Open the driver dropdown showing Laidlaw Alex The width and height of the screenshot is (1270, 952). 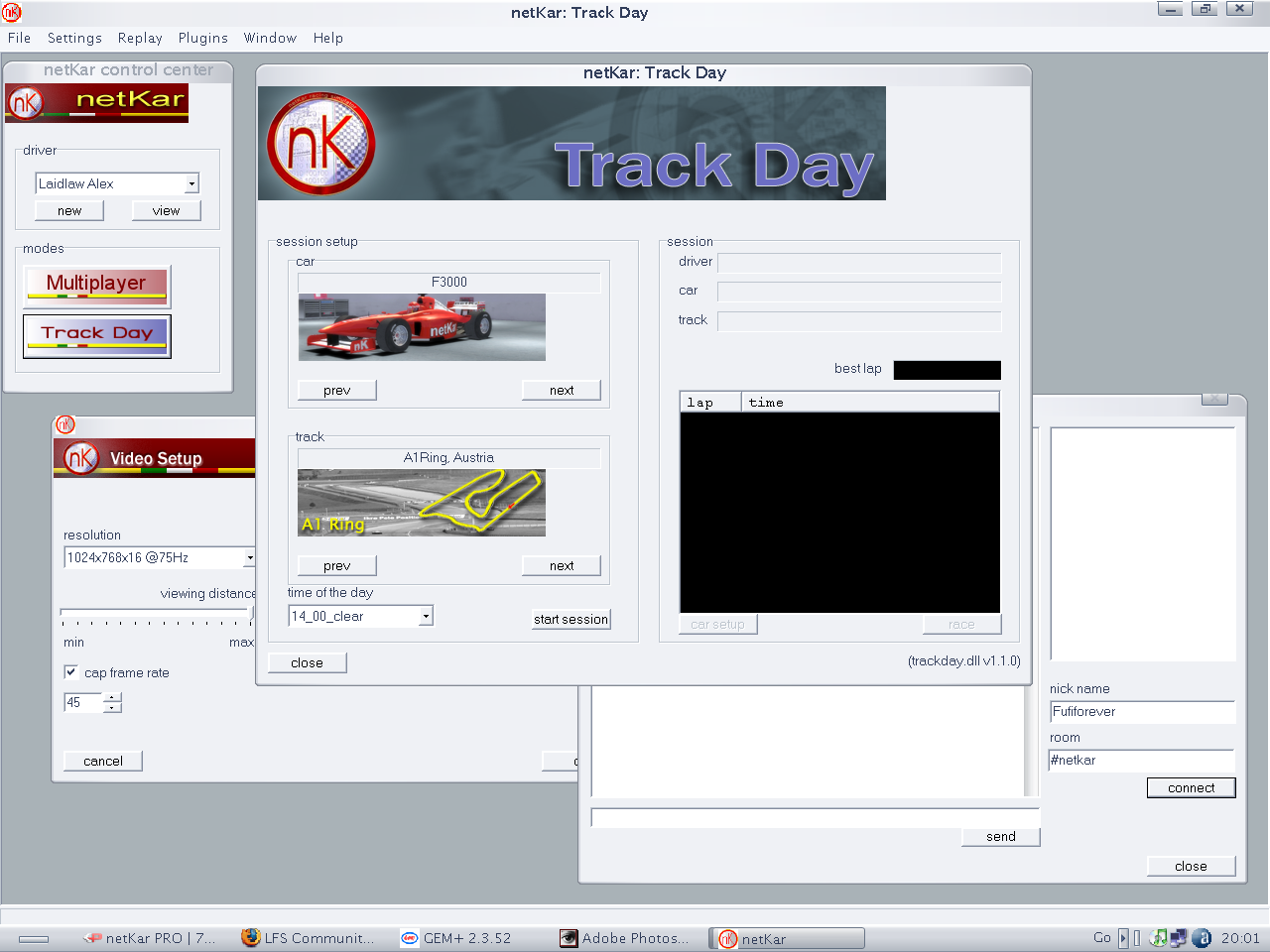click(x=191, y=183)
